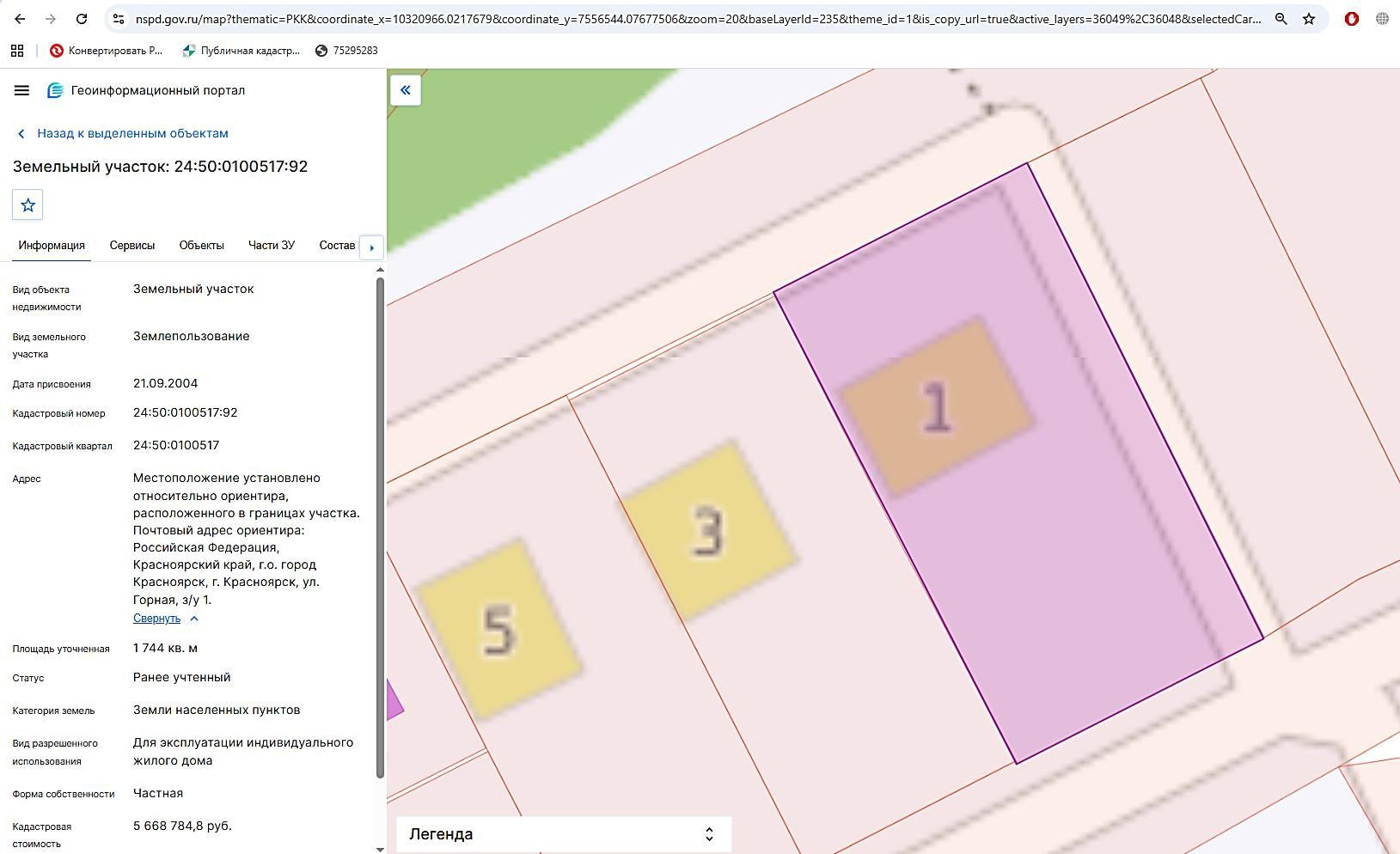Screen dimensions: 1400x854
Task: Open the apps grid in bookmarks bar
Action: pyautogui.click(x=17, y=51)
